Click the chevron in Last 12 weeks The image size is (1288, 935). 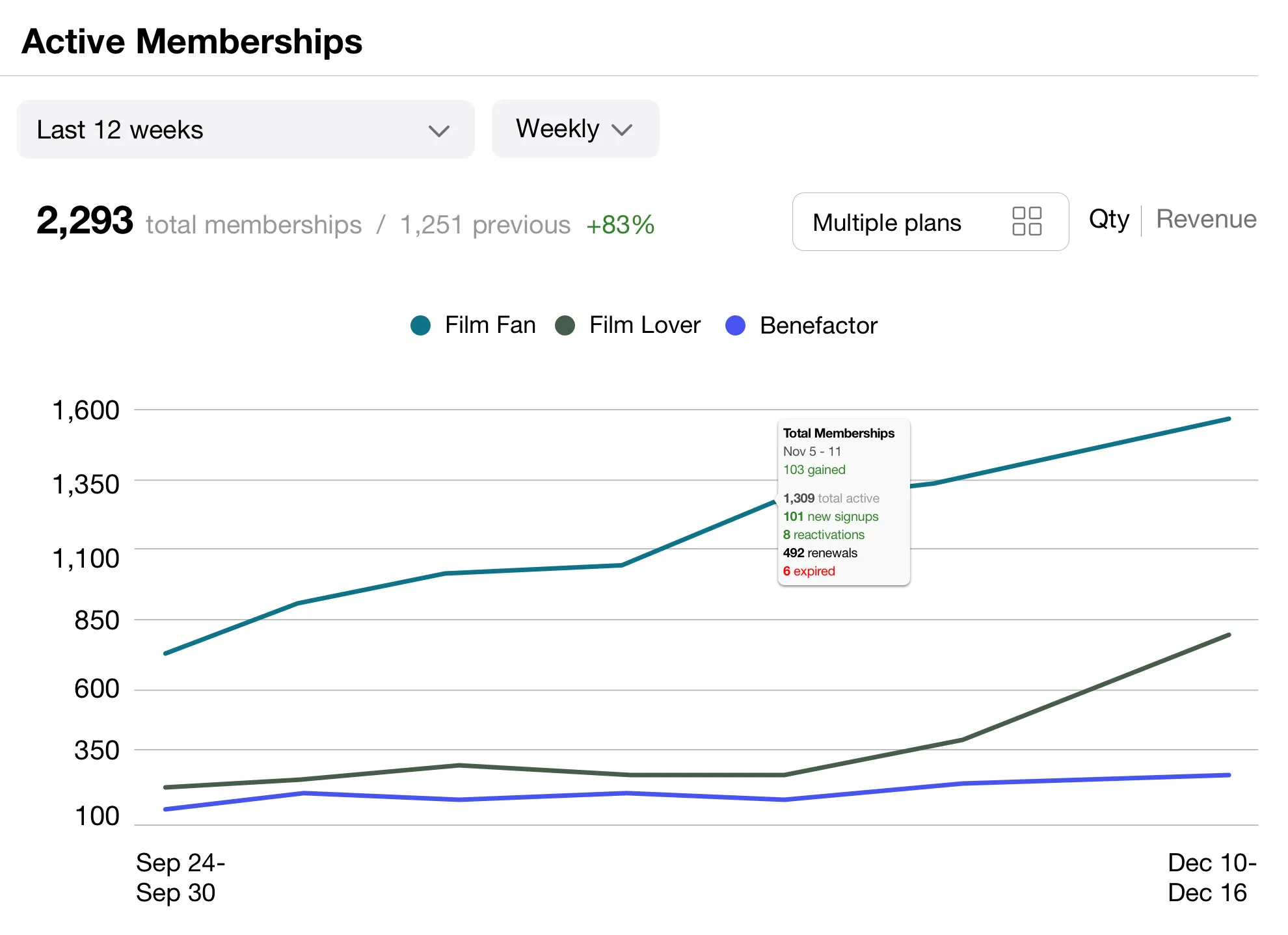pos(439,131)
